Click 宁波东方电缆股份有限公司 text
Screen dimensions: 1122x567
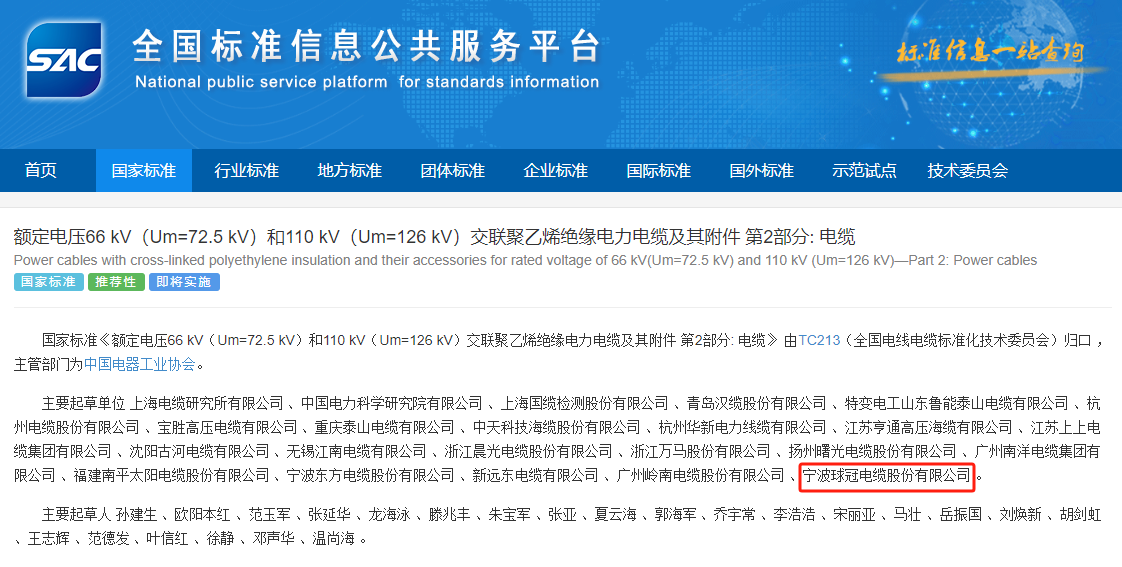pos(371,475)
